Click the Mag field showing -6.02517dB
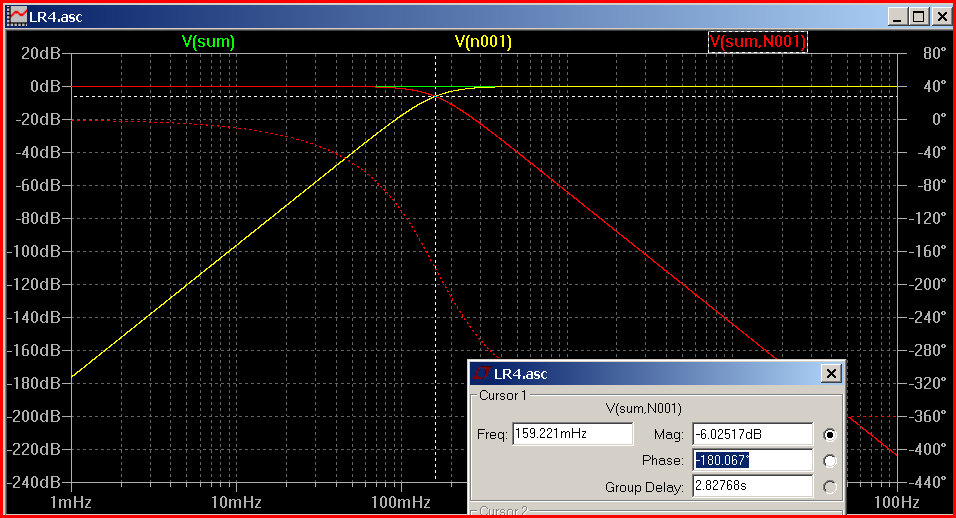The width and height of the screenshot is (956, 518). coord(752,434)
